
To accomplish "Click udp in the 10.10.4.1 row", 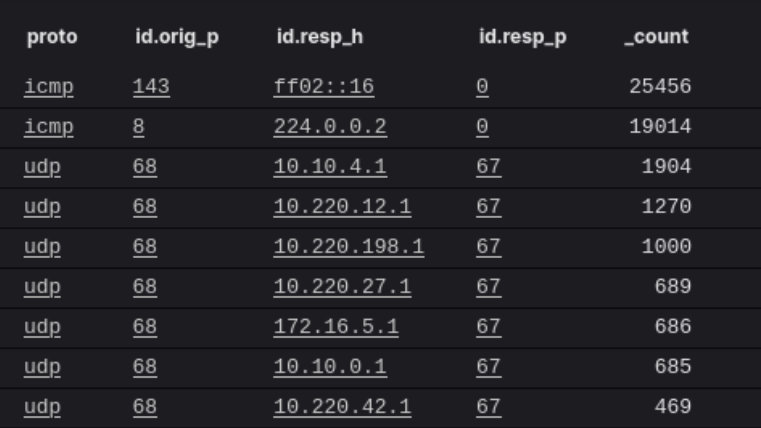I will click(43, 167).
